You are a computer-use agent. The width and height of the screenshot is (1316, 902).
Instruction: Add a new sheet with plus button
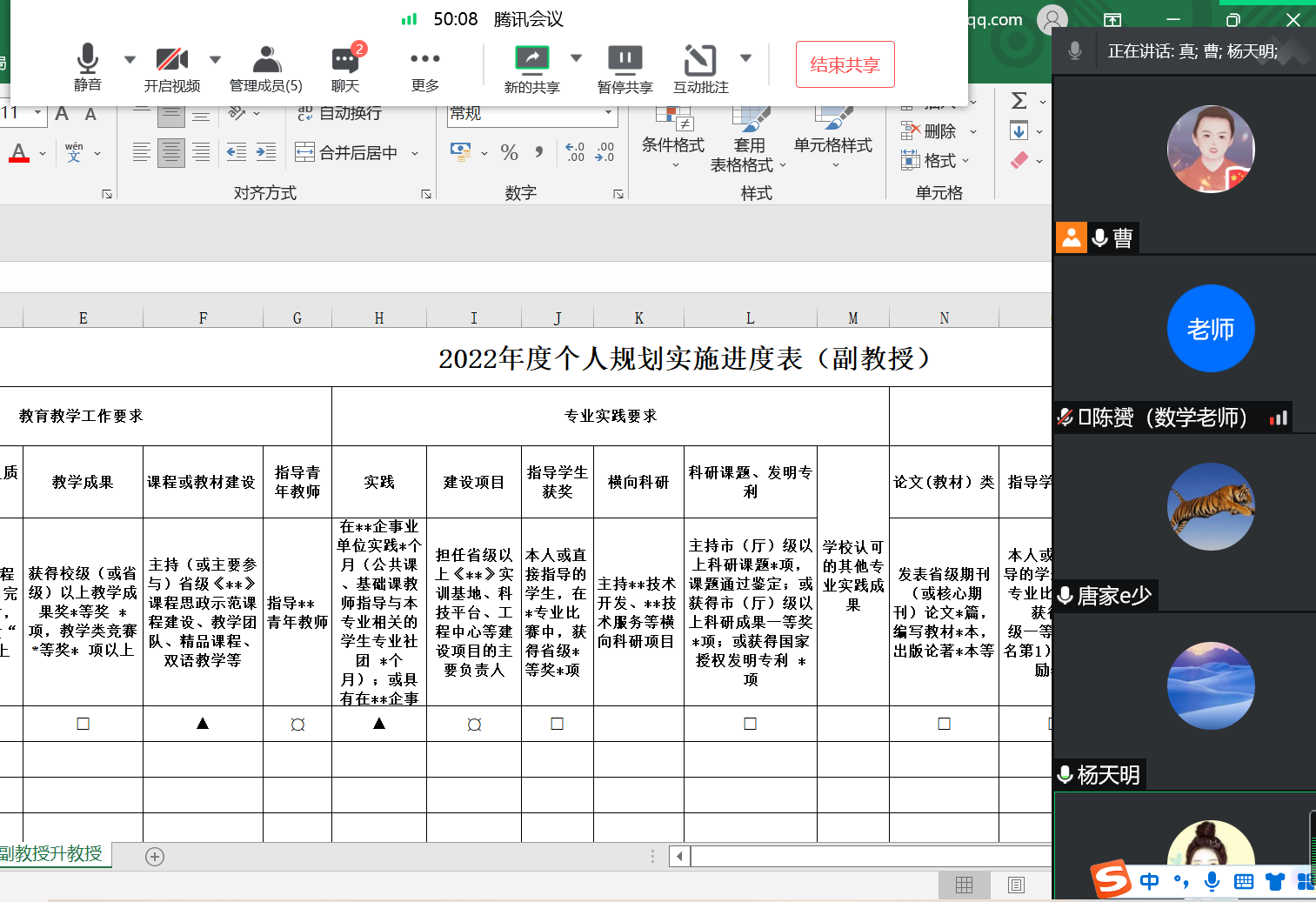155,857
